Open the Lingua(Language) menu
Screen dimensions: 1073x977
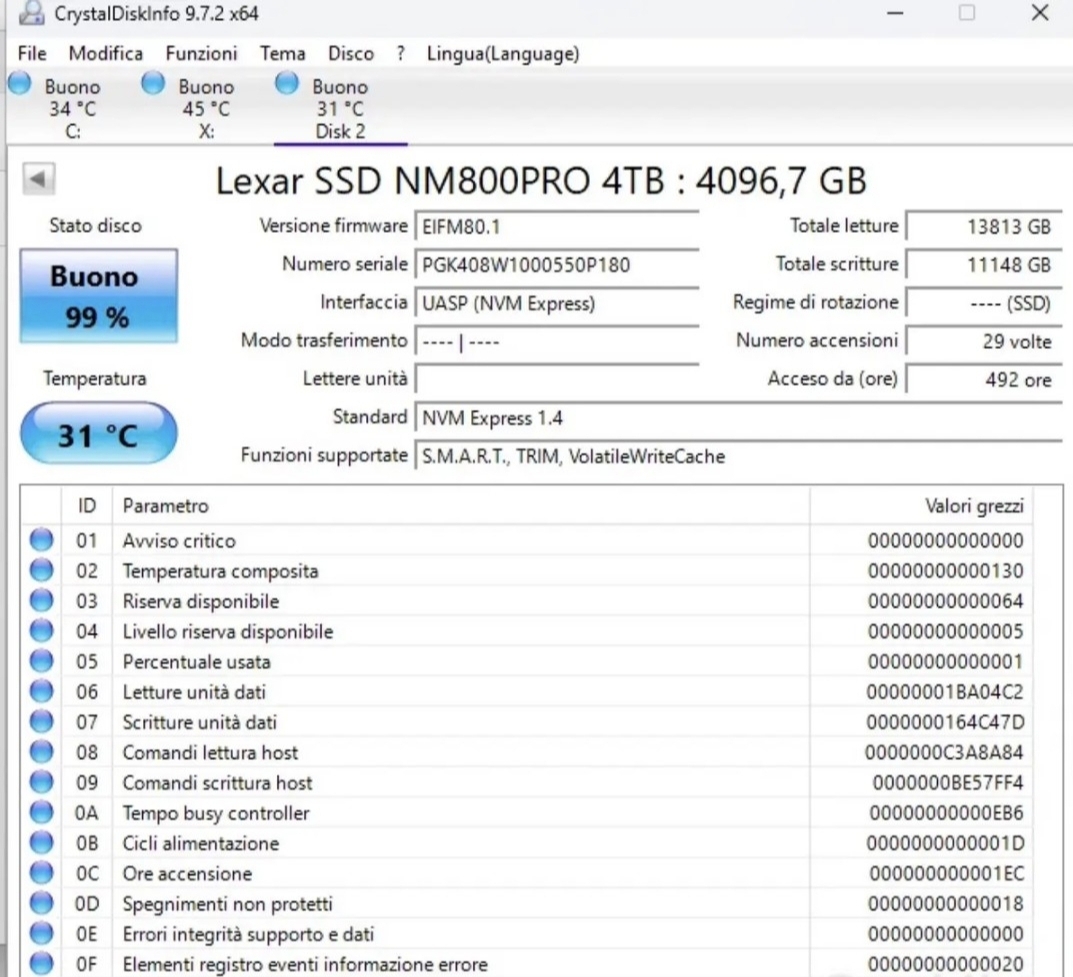coord(502,54)
